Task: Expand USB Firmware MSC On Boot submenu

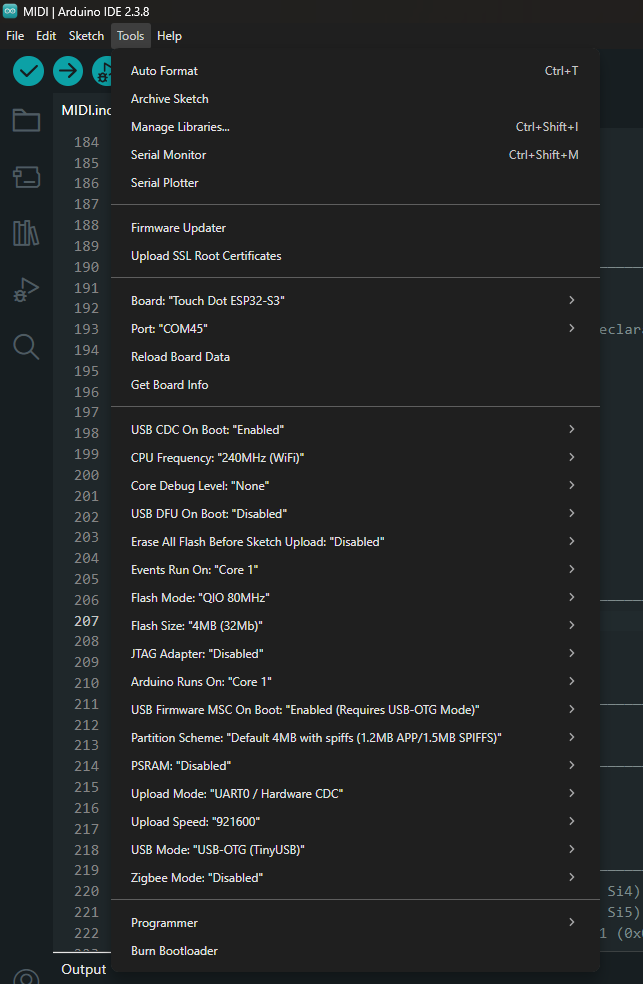Action: (355, 710)
